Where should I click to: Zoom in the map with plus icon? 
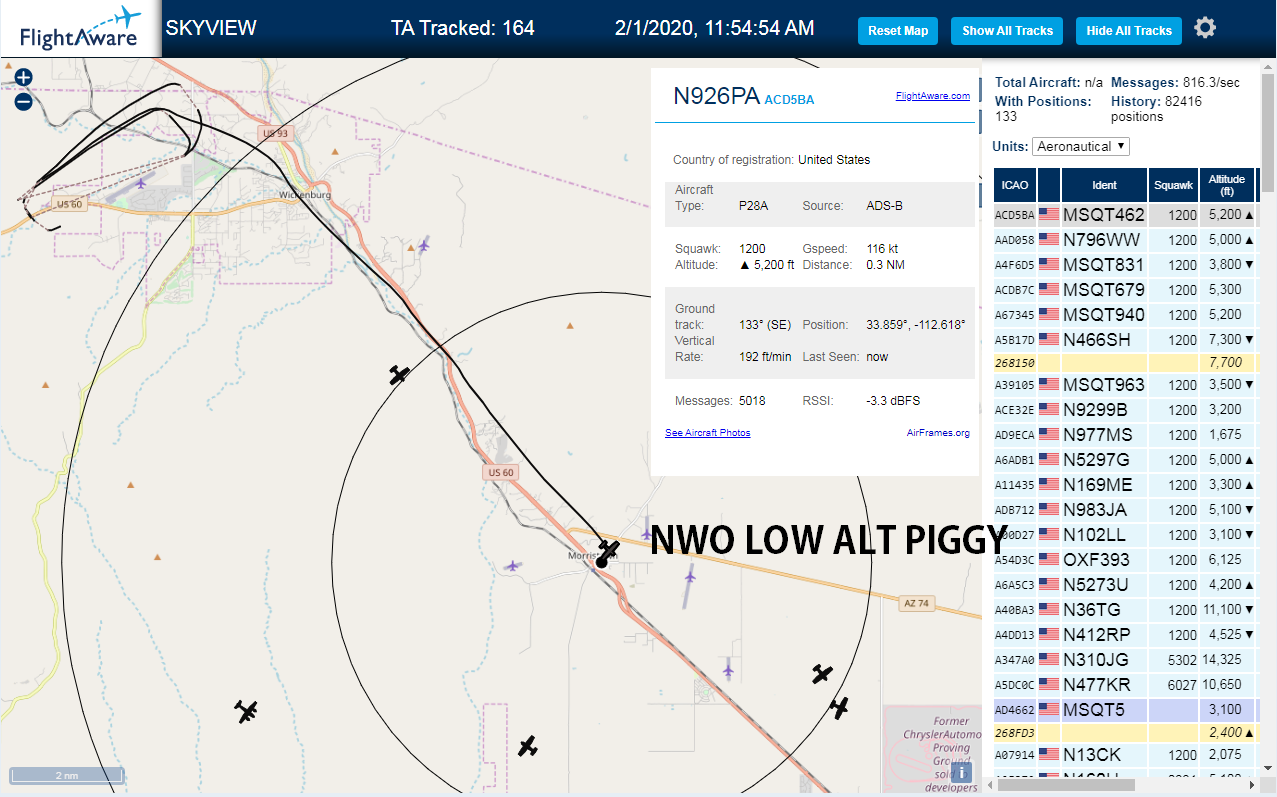(x=24, y=78)
